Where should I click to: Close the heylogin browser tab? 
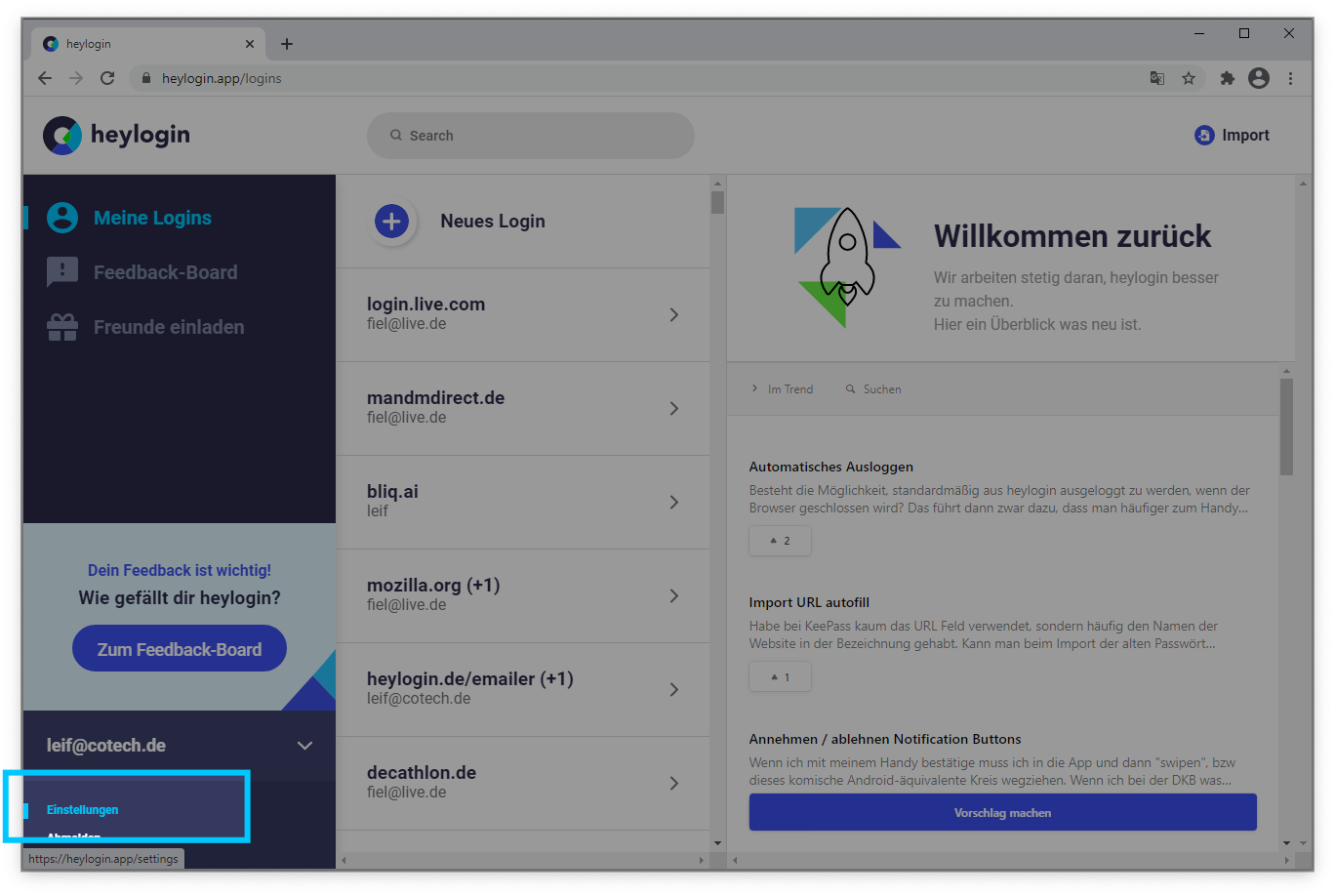click(250, 44)
